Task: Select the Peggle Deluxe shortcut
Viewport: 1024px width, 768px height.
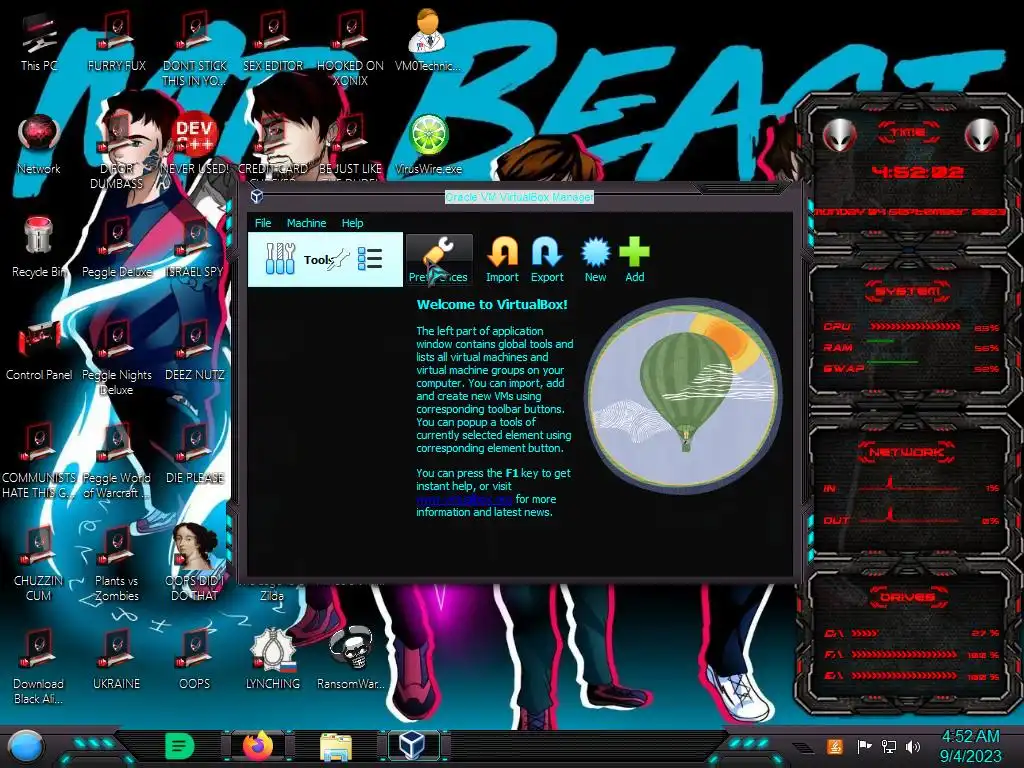Action: coord(116,248)
